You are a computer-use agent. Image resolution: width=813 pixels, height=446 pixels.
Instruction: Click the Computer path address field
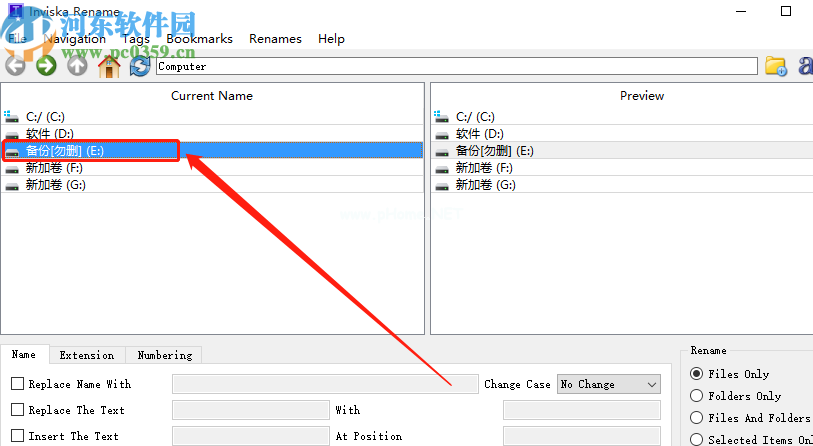pyautogui.click(x=456, y=66)
